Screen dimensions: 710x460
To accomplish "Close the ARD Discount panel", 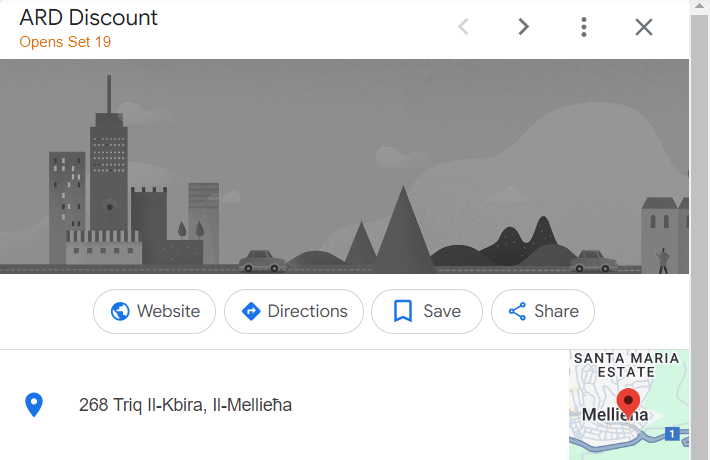I will pos(643,27).
